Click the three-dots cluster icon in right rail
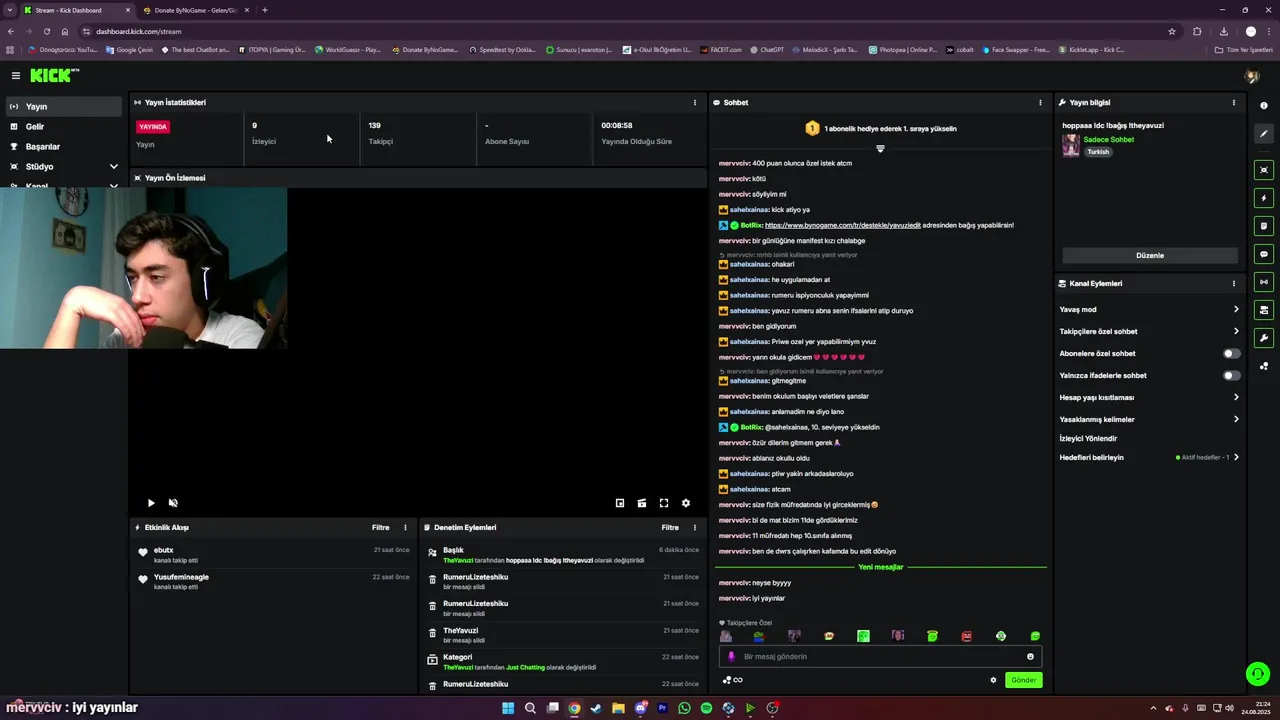 (x=1264, y=366)
